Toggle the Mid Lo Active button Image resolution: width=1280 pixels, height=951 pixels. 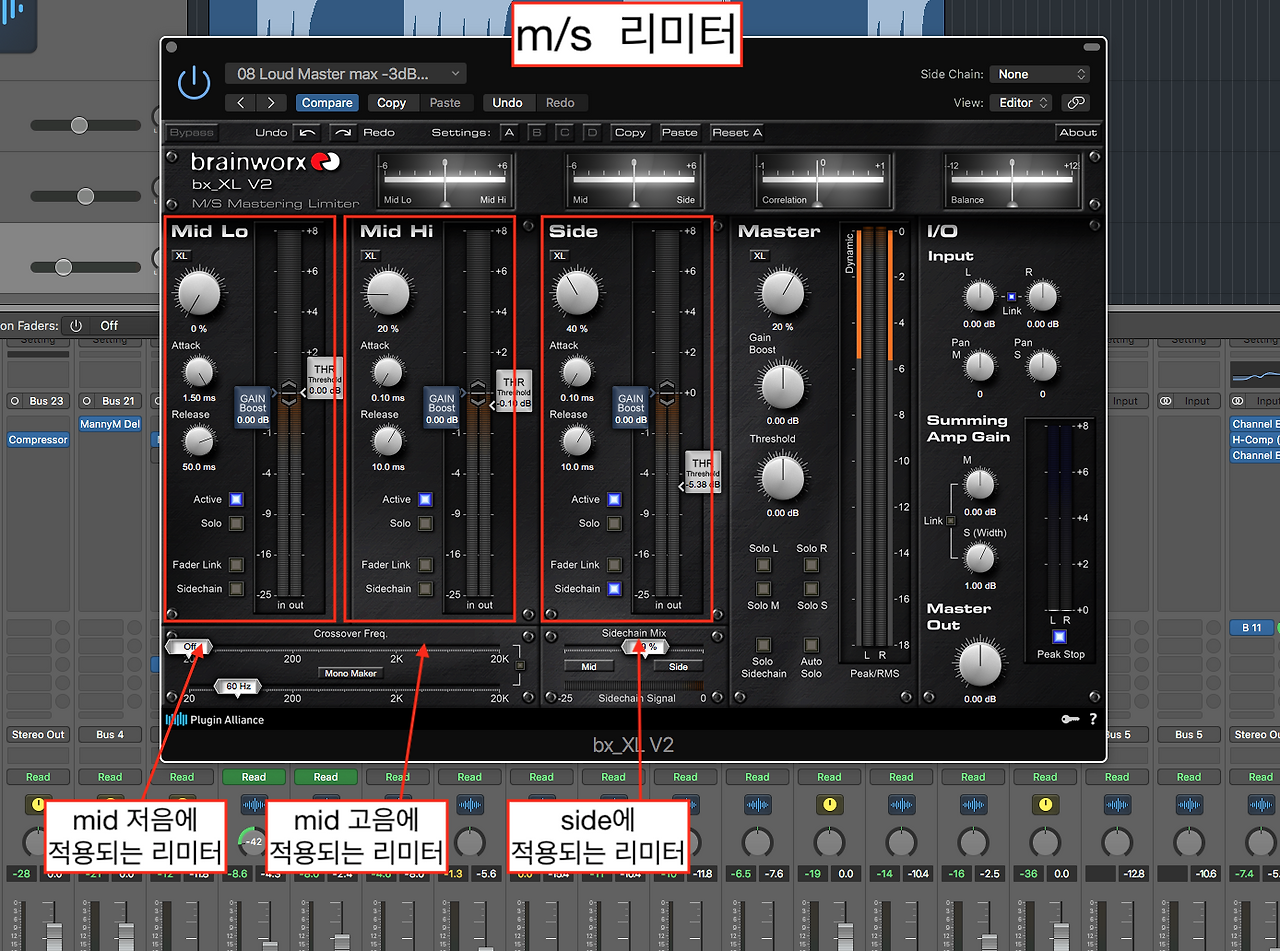236,499
